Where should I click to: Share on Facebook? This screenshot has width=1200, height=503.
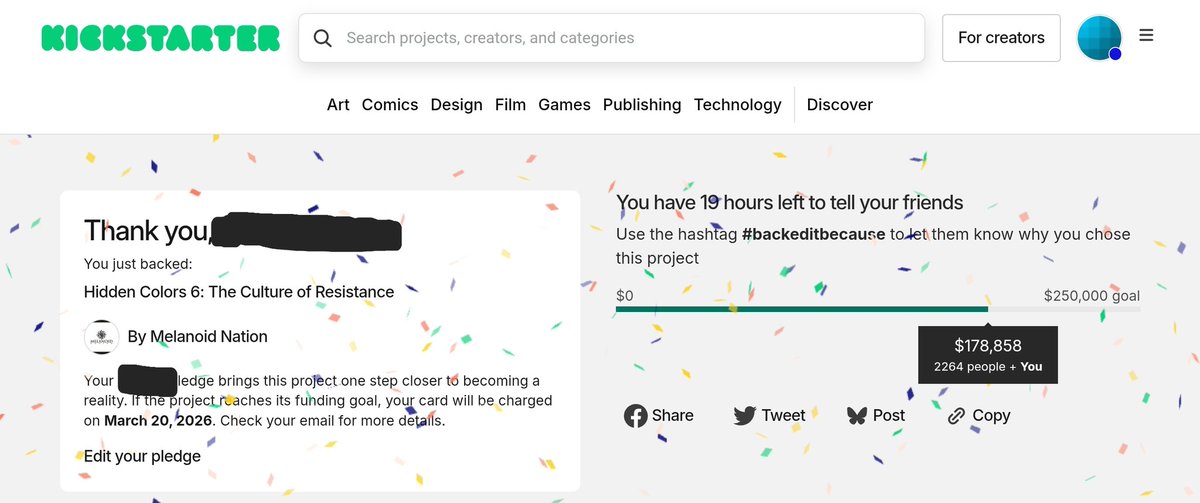[x=659, y=415]
